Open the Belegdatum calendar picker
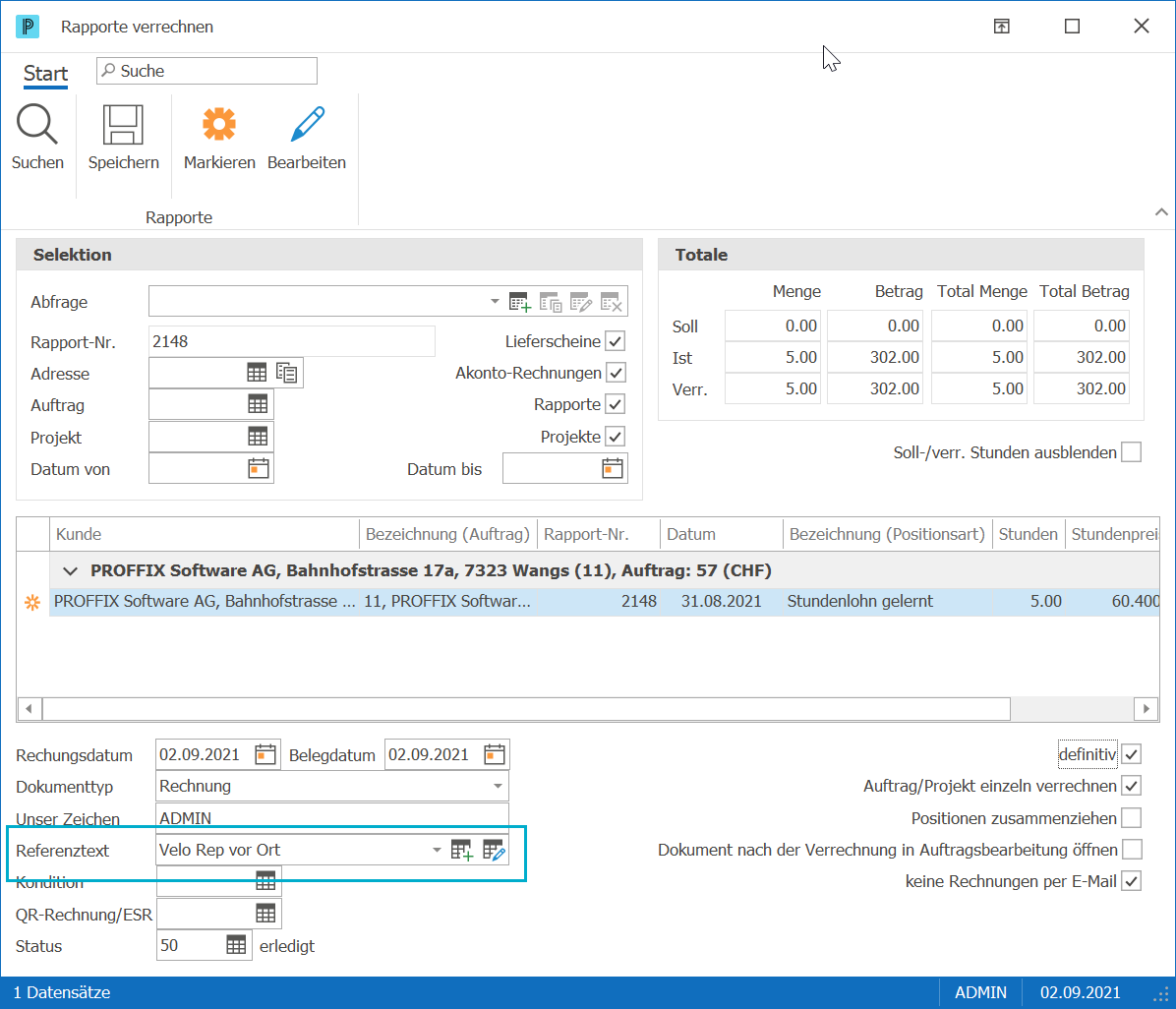The width and height of the screenshot is (1176, 1009). [494, 754]
